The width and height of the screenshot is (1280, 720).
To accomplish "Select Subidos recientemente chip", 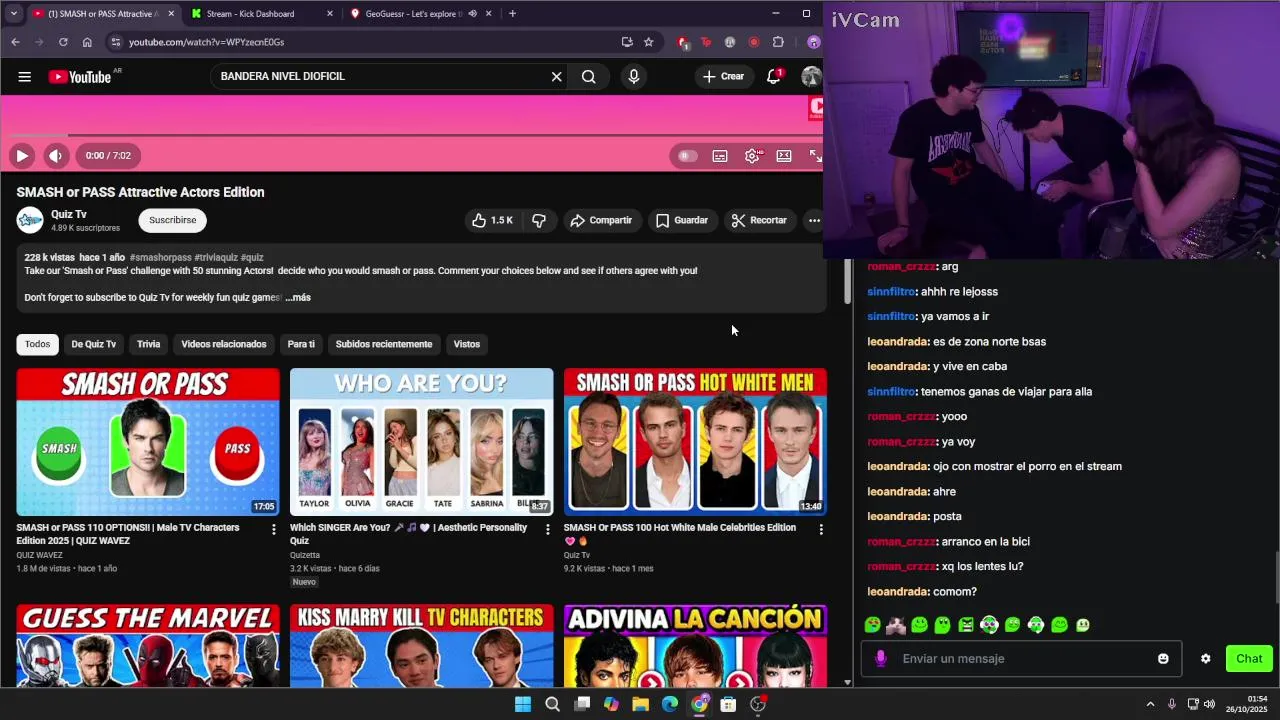I will (x=384, y=344).
